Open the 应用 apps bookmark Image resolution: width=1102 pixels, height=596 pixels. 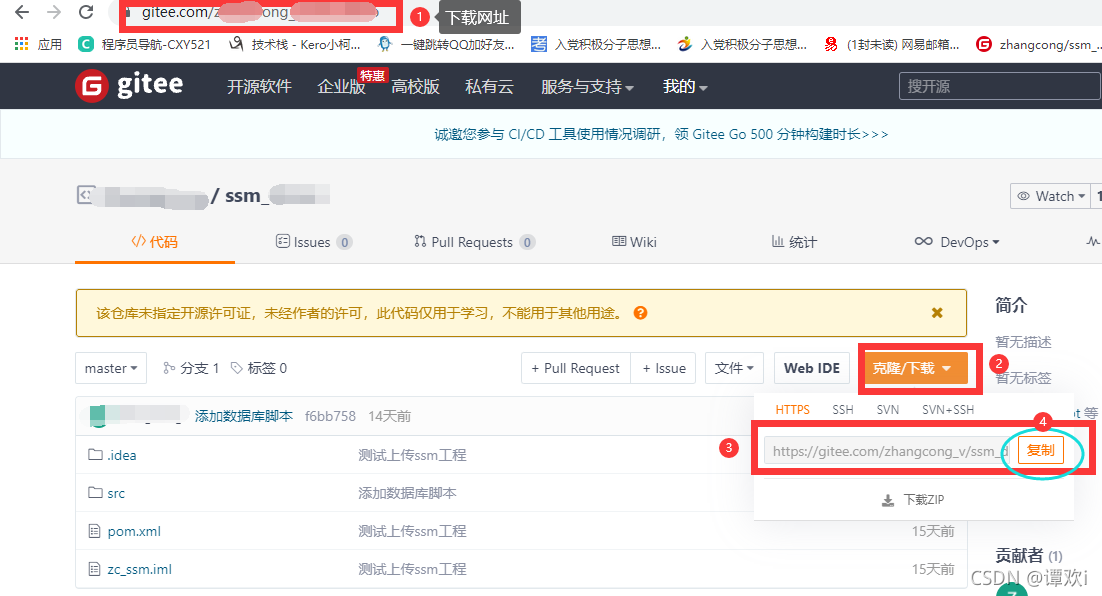39,44
